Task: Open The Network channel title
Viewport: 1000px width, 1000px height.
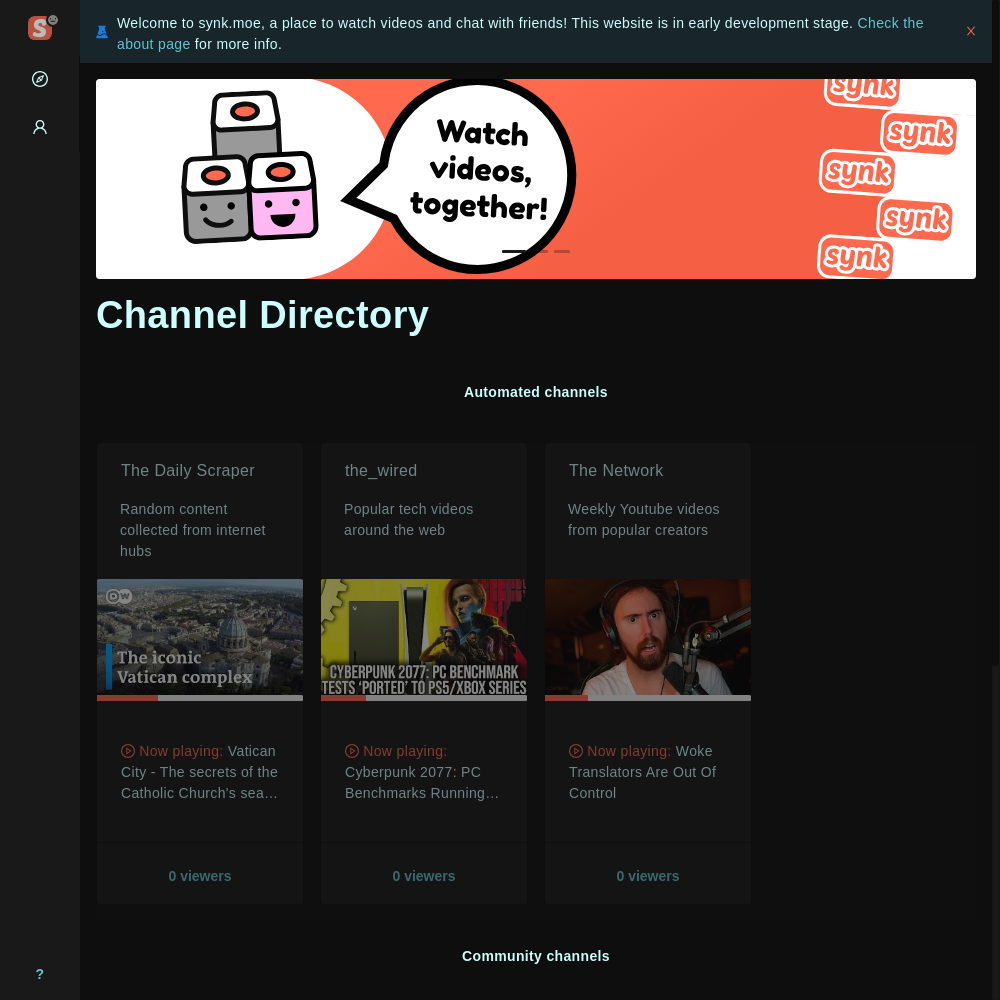Action: click(616, 471)
